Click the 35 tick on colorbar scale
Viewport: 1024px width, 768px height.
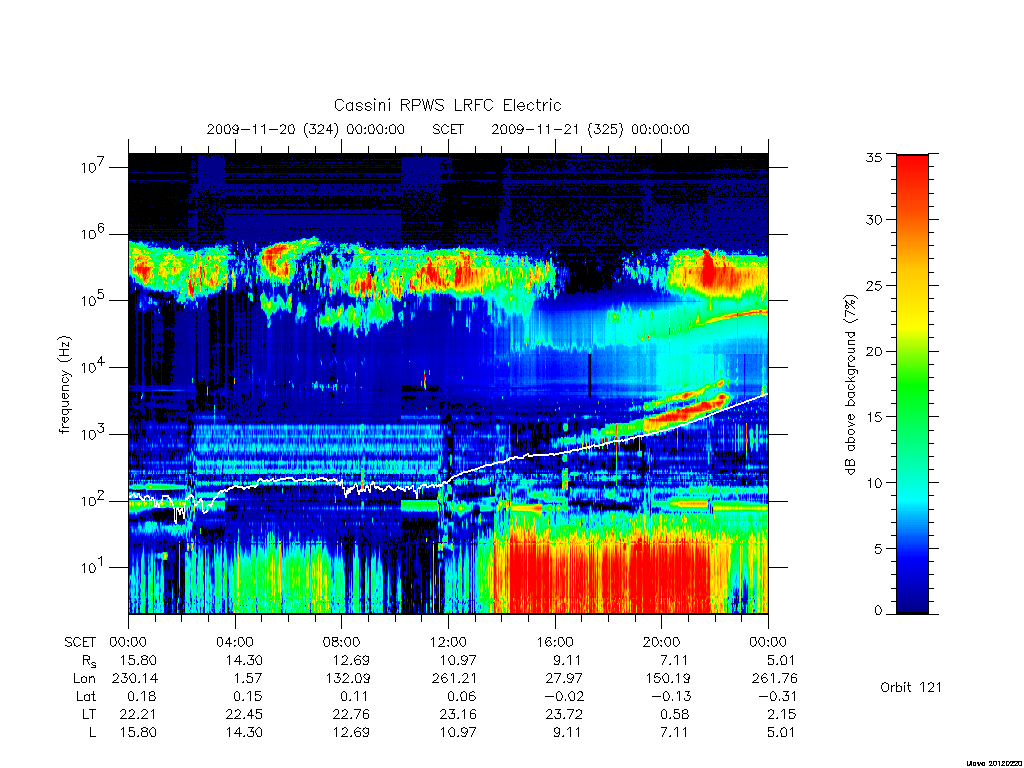coord(873,157)
